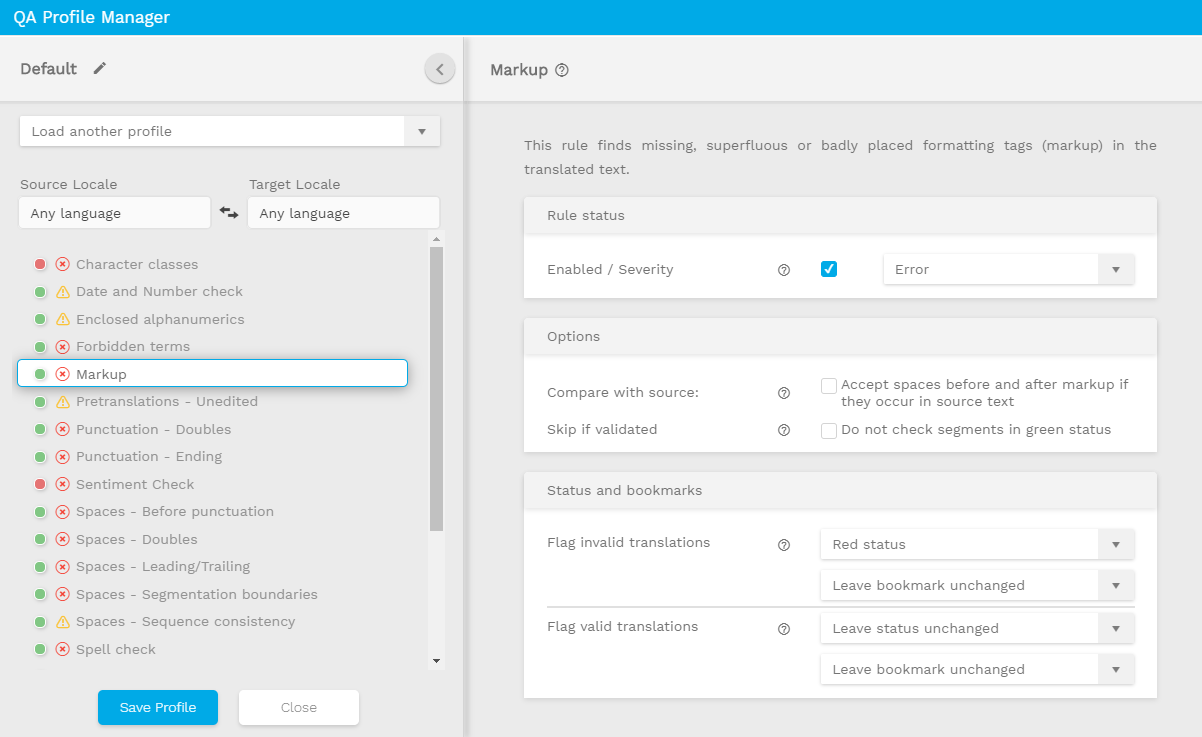Click the Source Locale input field
1202x737 pixels.
[x=114, y=213]
